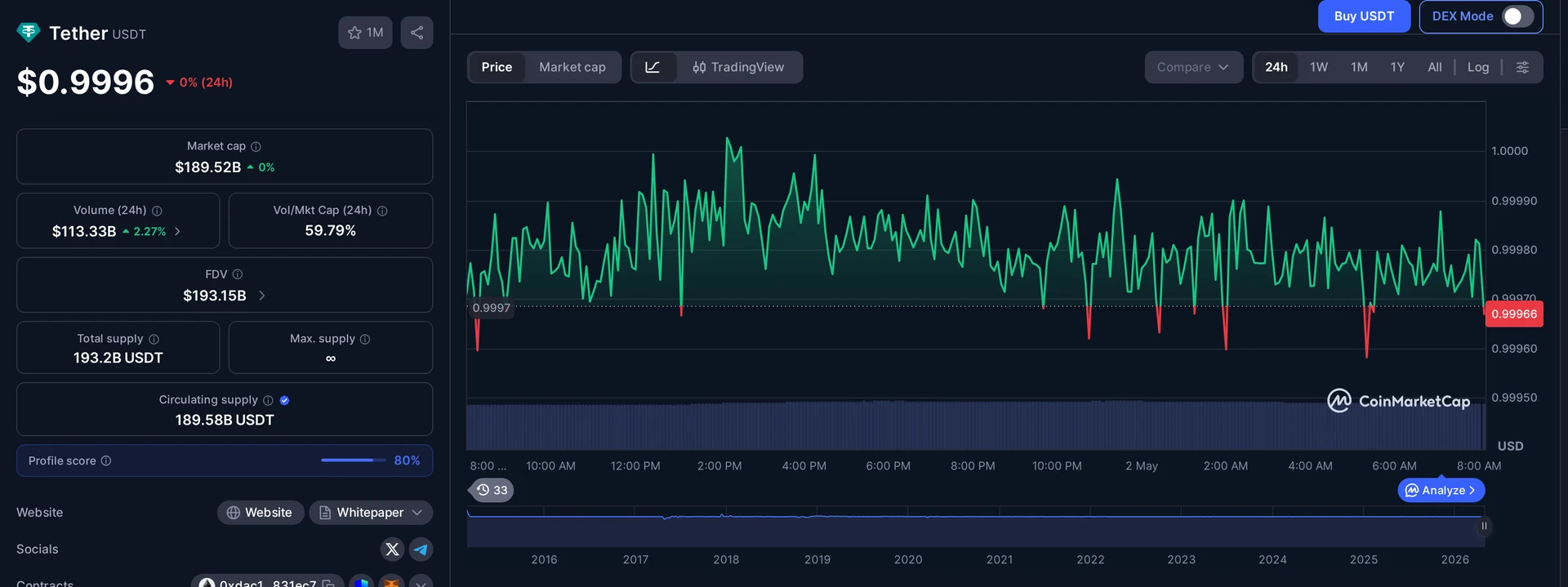Click the Profile score info icon
Viewport: 1568px width, 587px height.
coord(106,460)
